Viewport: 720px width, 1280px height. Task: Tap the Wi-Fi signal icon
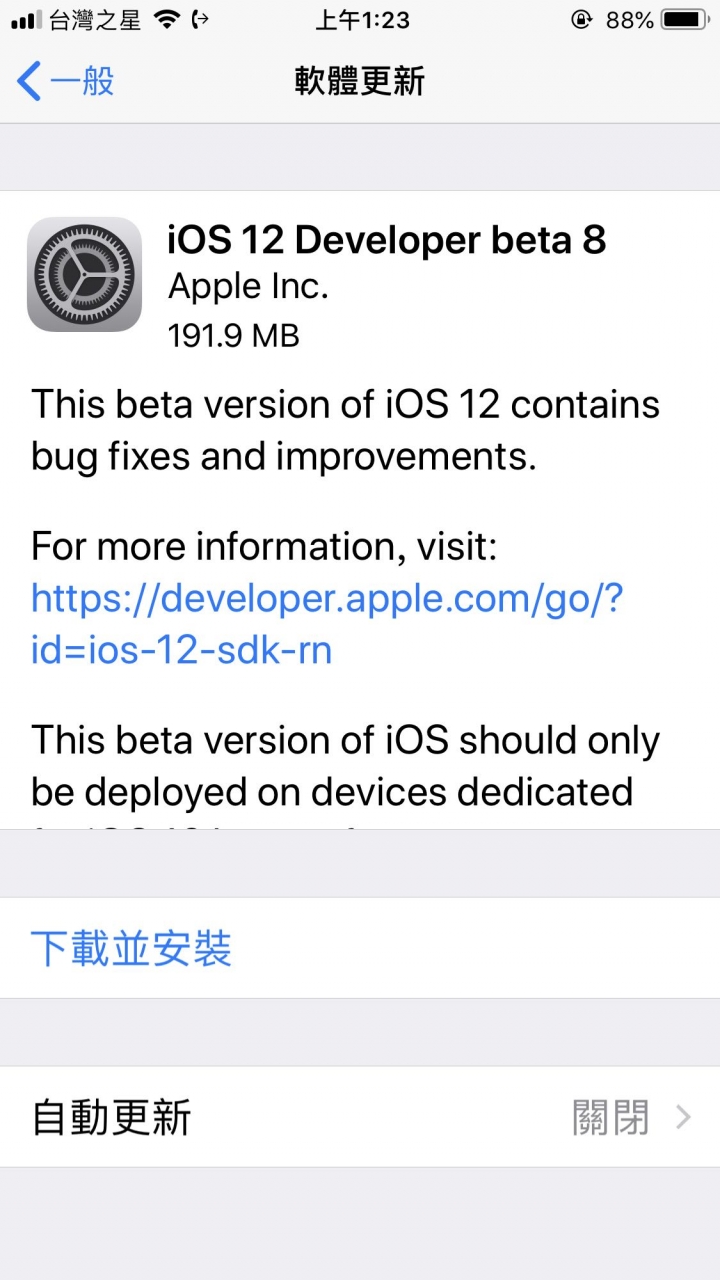tap(166, 19)
